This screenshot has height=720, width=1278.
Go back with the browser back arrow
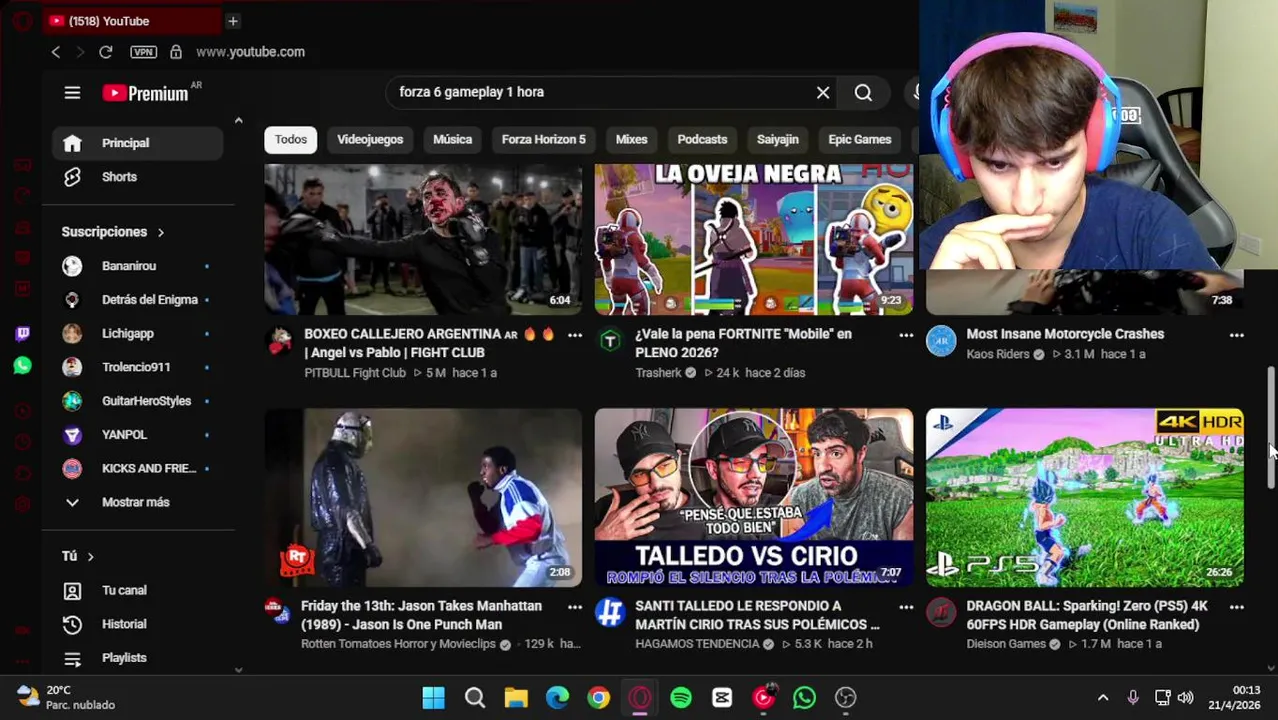56,52
